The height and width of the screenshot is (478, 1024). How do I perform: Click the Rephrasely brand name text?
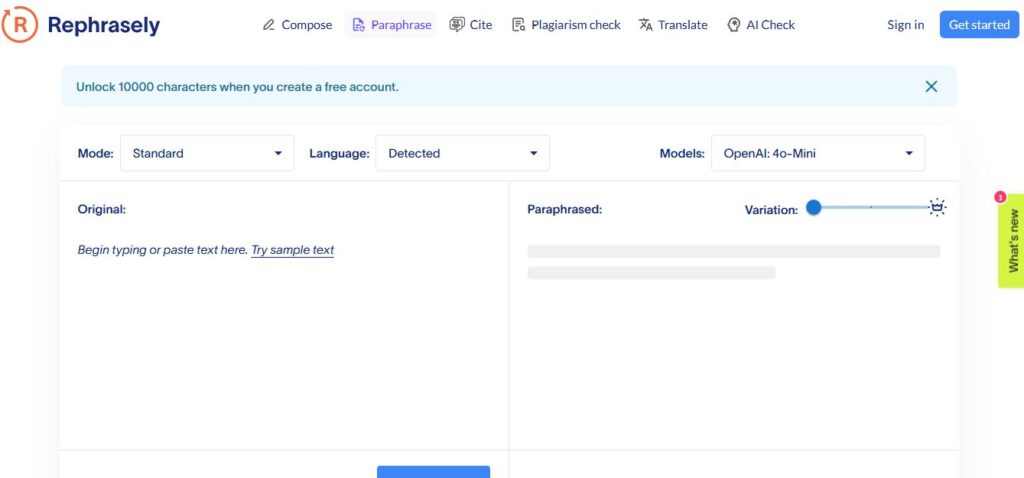[x=104, y=25]
